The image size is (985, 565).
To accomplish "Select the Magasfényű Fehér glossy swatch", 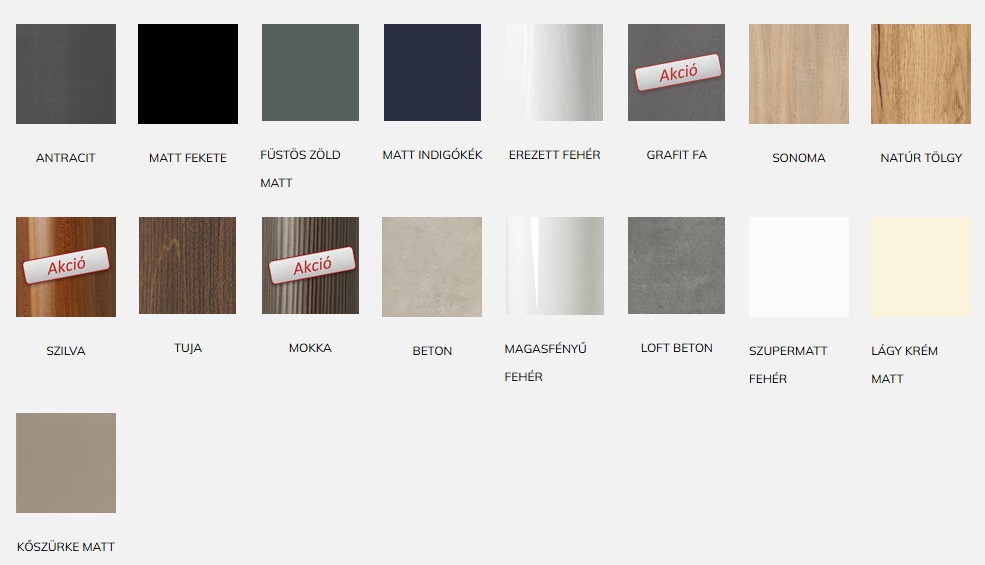I will pos(555,266).
